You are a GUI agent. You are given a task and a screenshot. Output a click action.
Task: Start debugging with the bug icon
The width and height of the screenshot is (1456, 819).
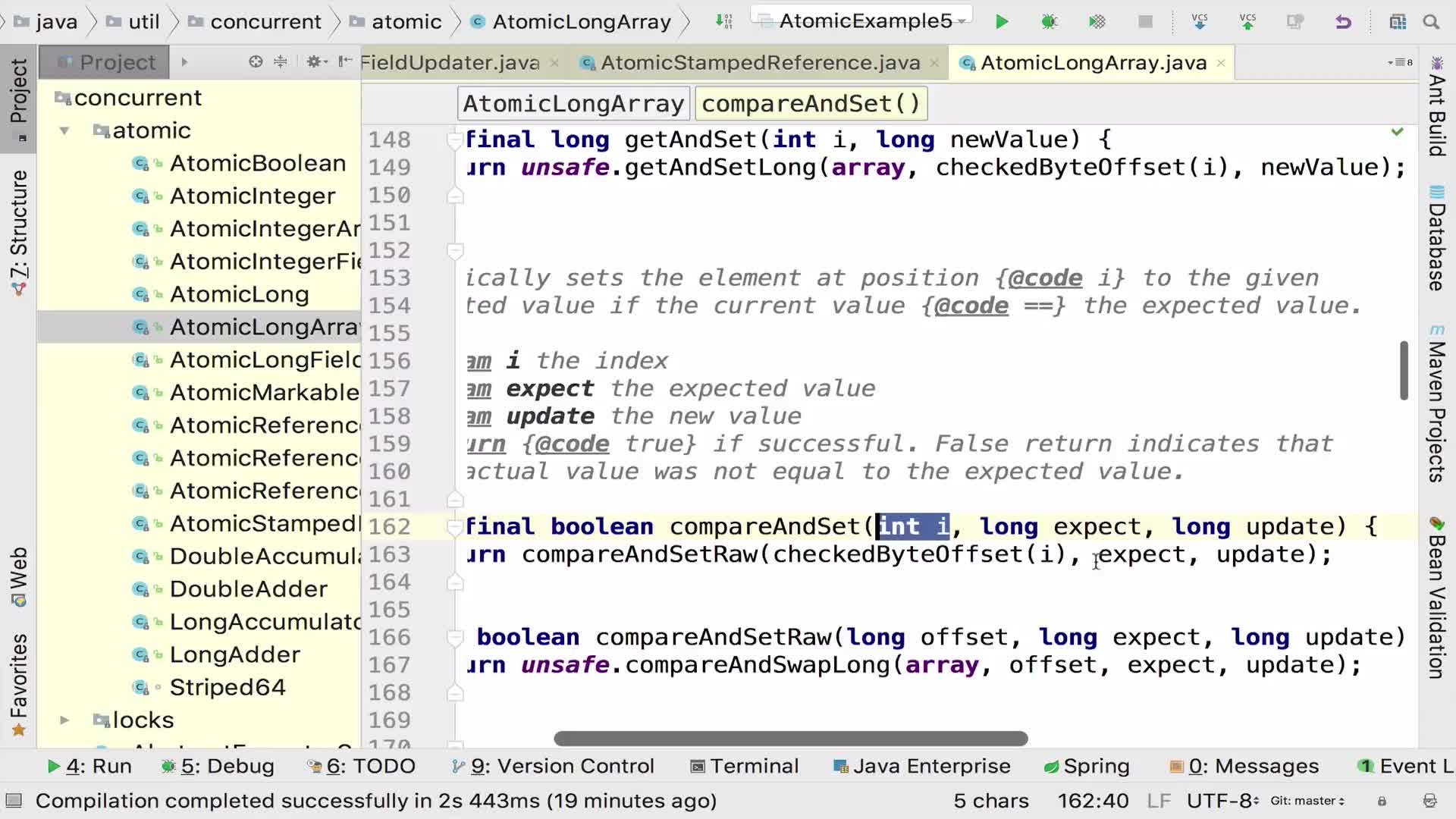click(x=1049, y=22)
